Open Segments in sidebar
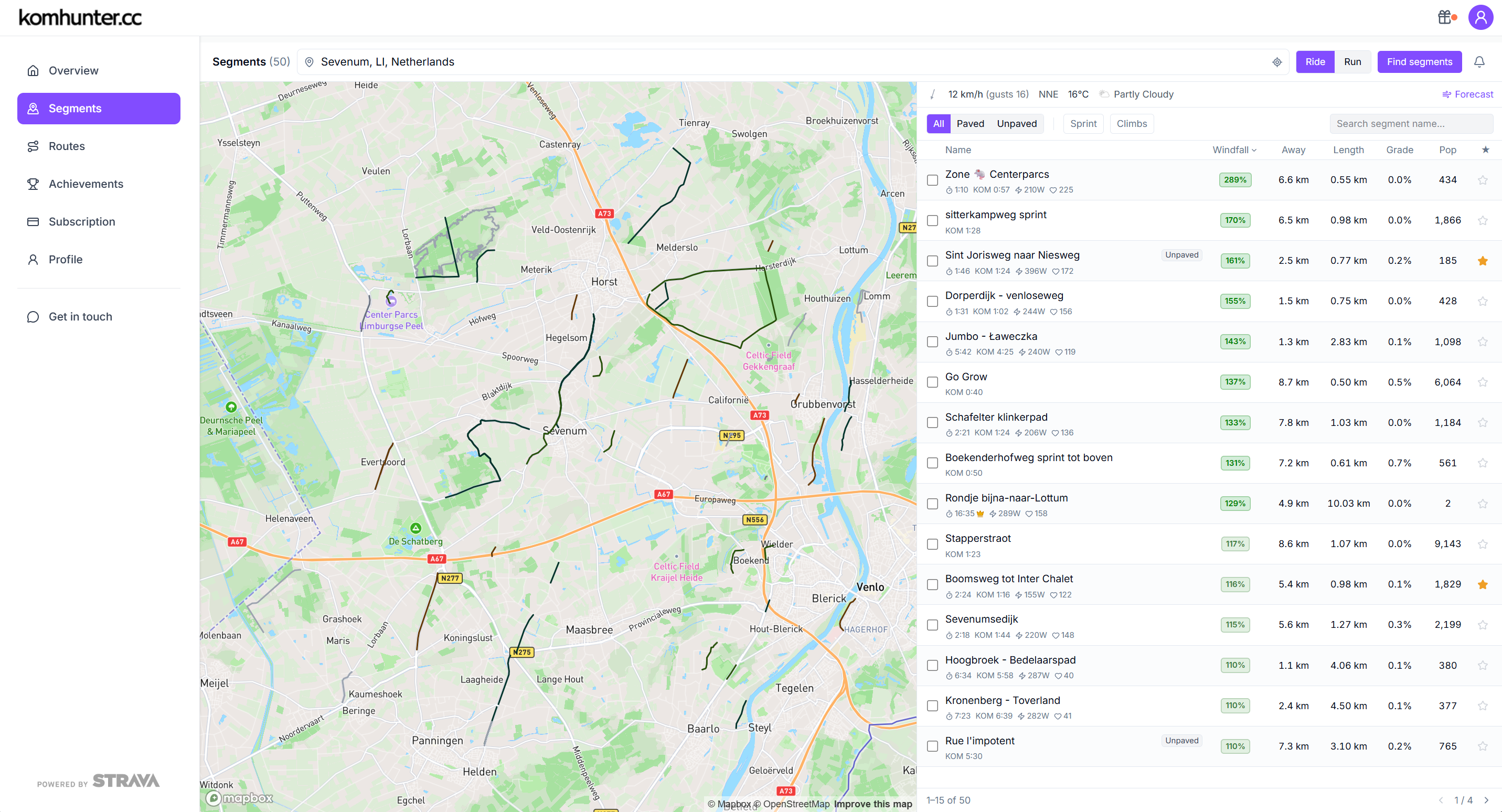Image resolution: width=1502 pixels, height=812 pixels. [99, 109]
